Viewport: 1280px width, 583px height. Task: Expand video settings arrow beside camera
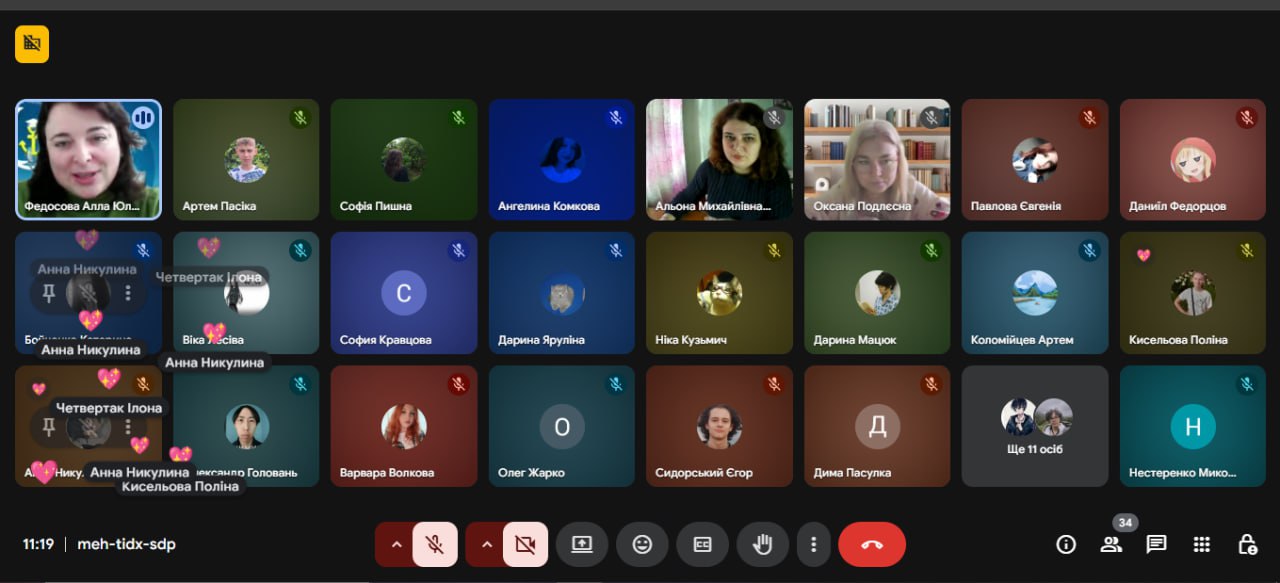pos(487,545)
